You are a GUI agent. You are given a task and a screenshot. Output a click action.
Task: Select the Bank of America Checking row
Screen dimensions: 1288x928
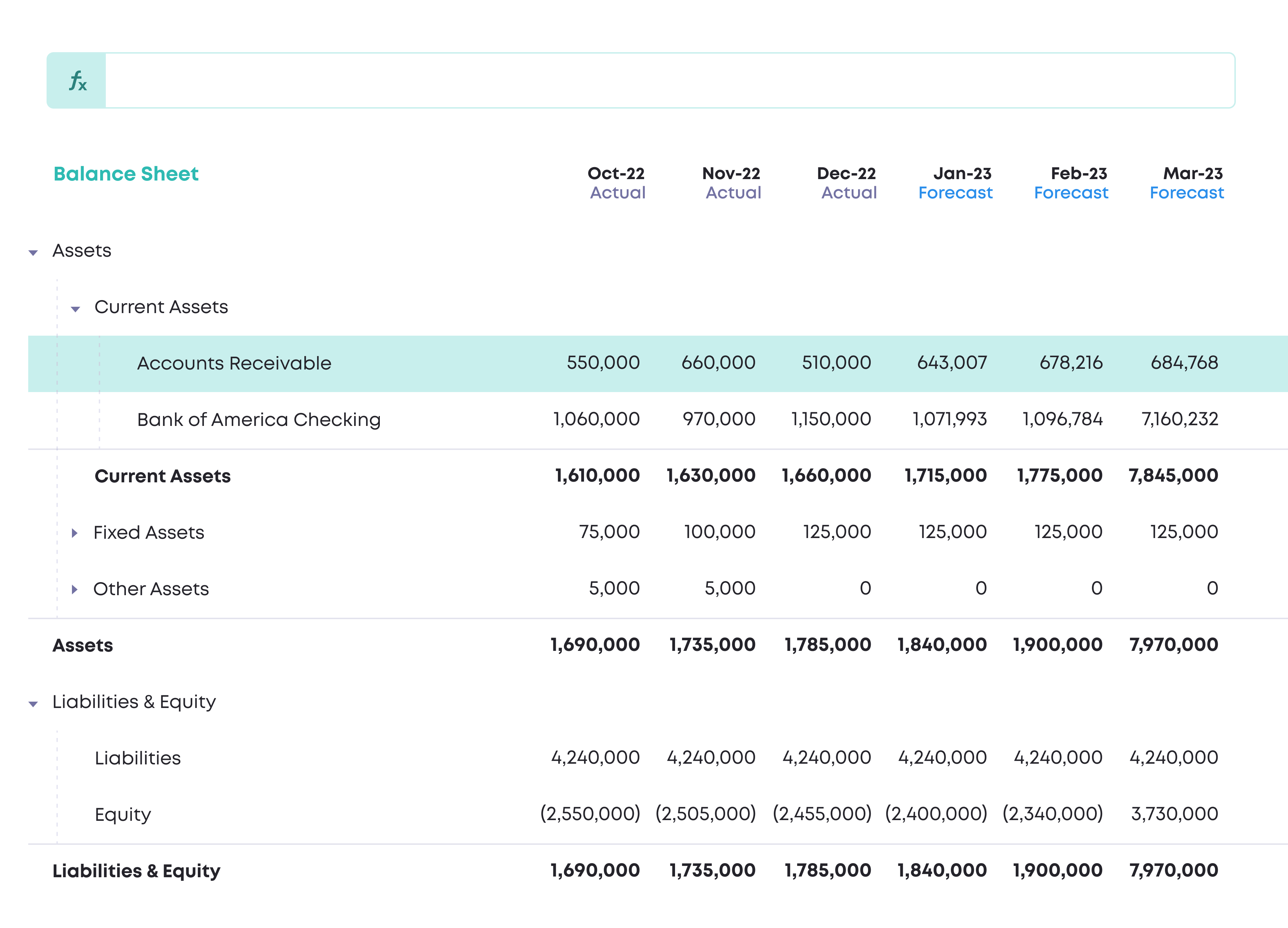[x=259, y=420]
